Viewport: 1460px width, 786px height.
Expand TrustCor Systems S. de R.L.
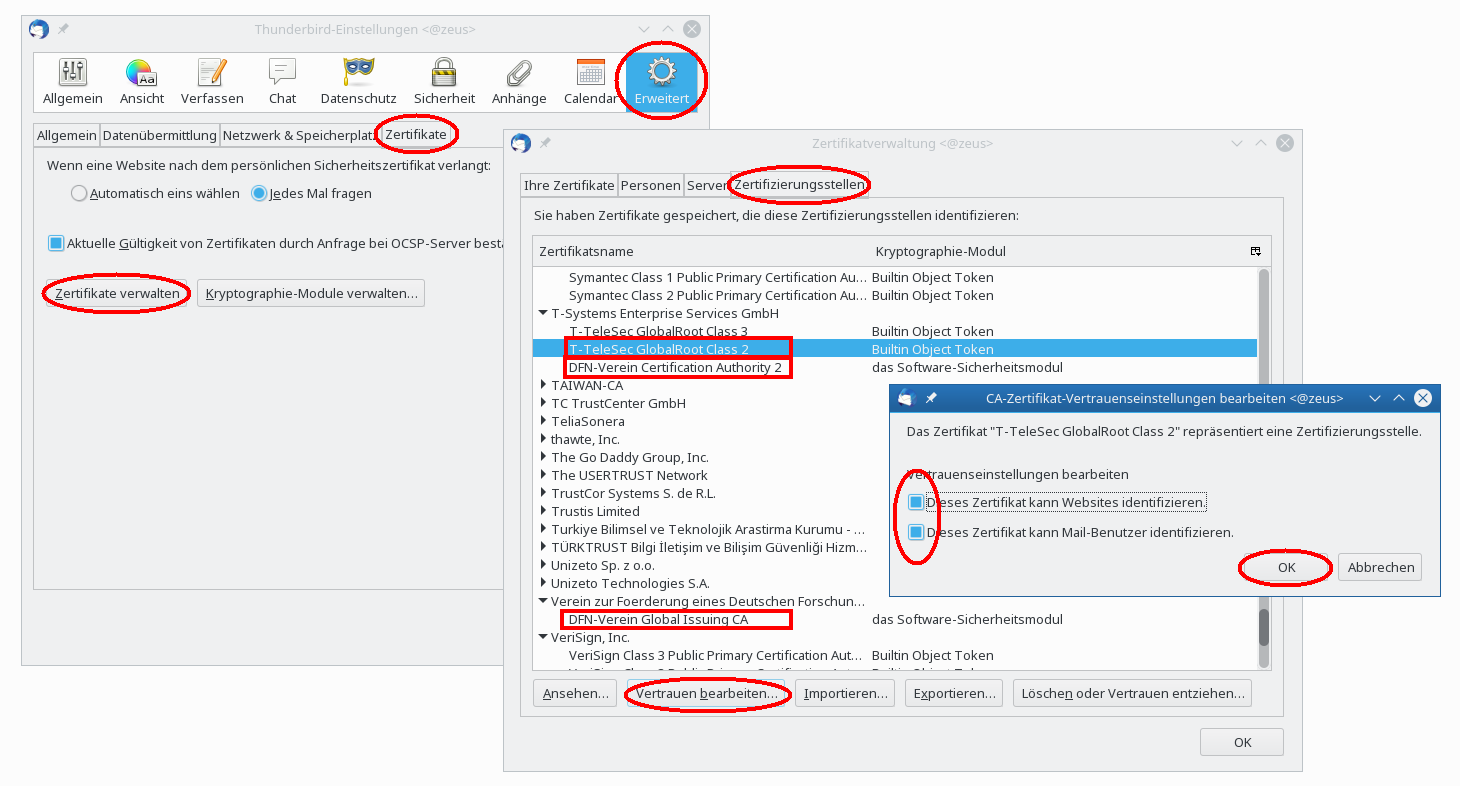pyautogui.click(x=543, y=493)
